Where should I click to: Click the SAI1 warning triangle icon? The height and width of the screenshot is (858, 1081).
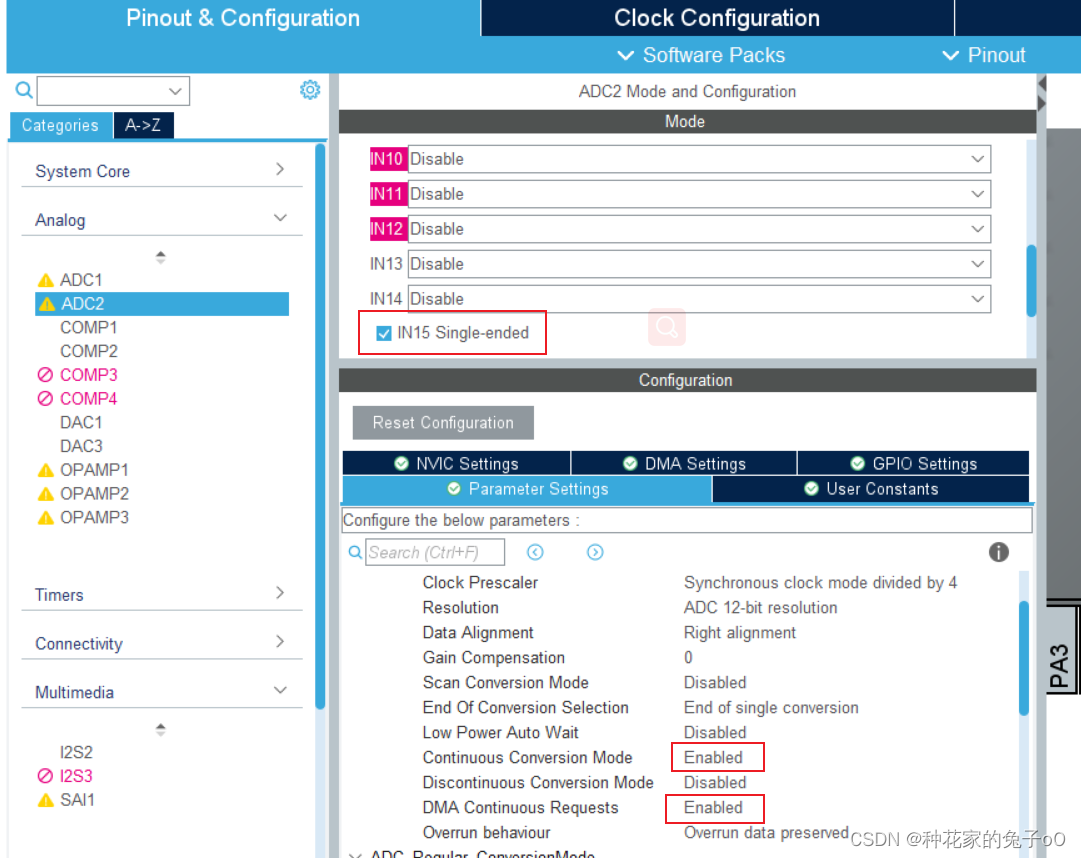click(x=46, y=800)
